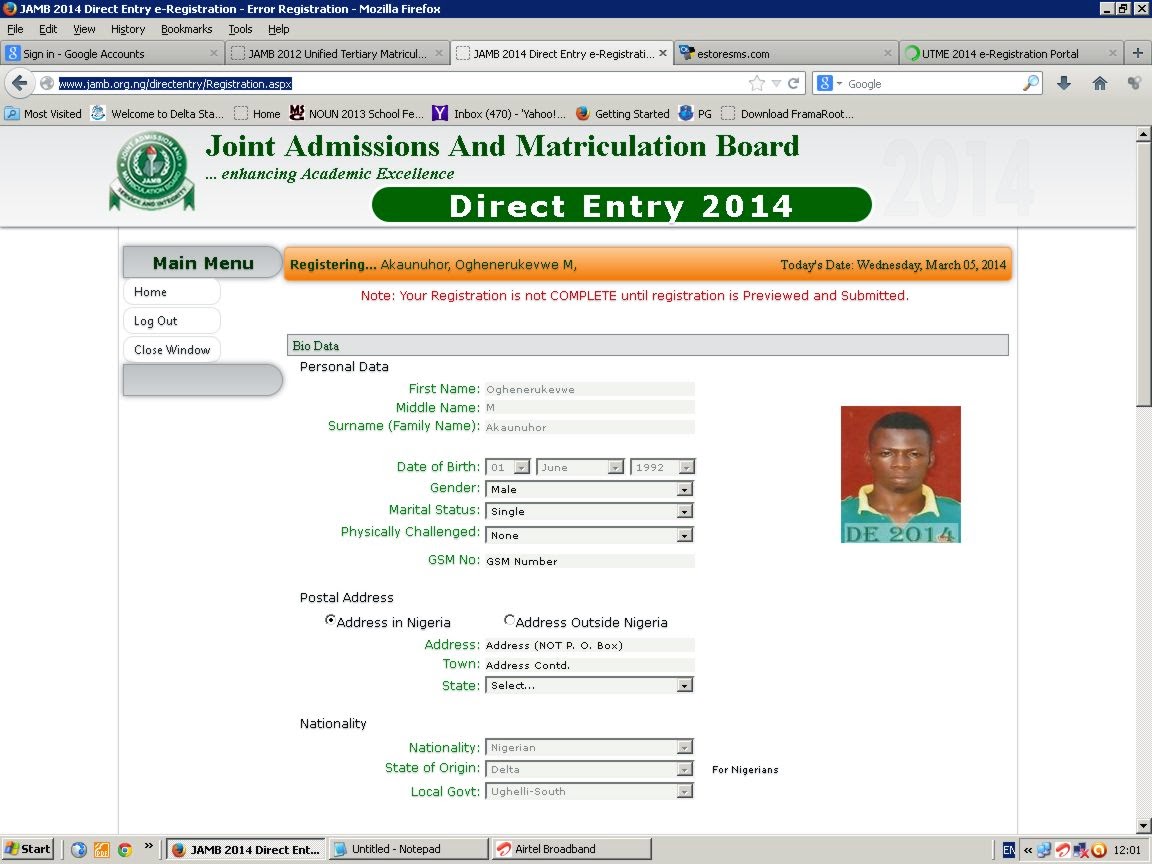The width and height of the screenshot is (1152, 864).
Task: Open the Help menu
Action: tap(278, 29)
